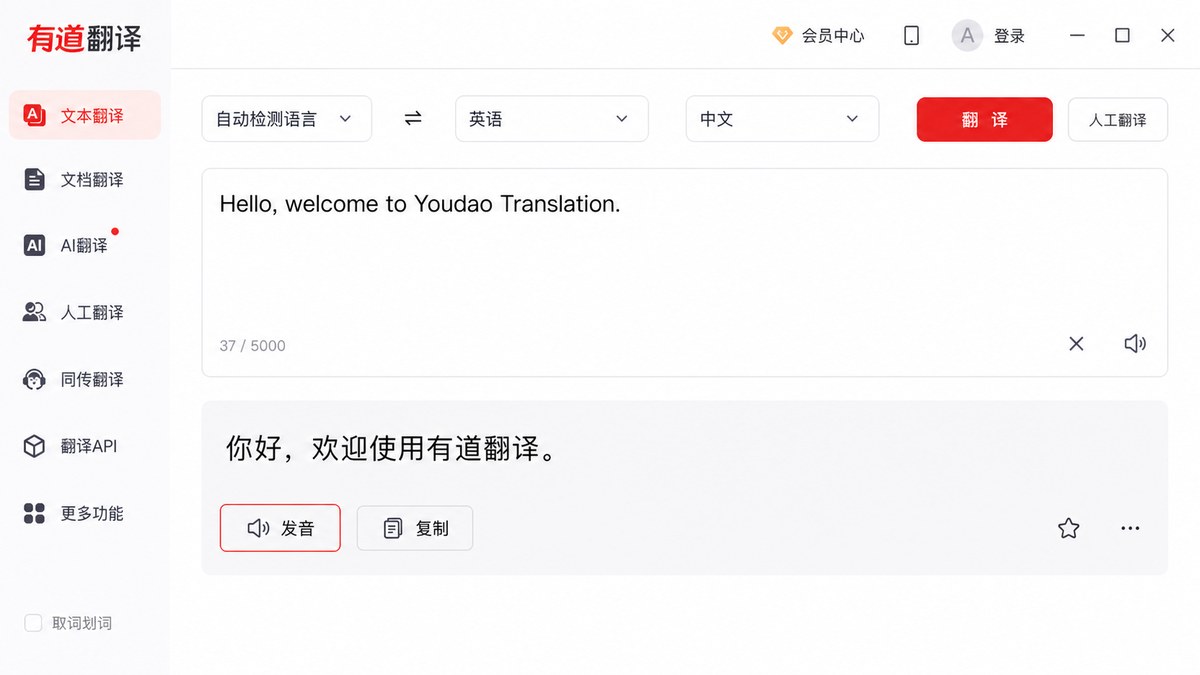Favorite the translation with star icon

[x=1069, y=528]
